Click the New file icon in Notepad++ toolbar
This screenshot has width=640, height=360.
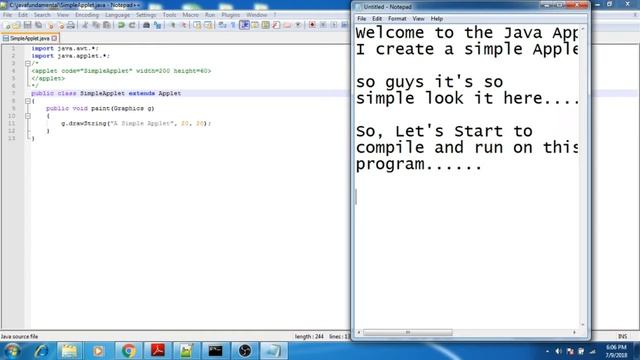click(x=6, y=25)
